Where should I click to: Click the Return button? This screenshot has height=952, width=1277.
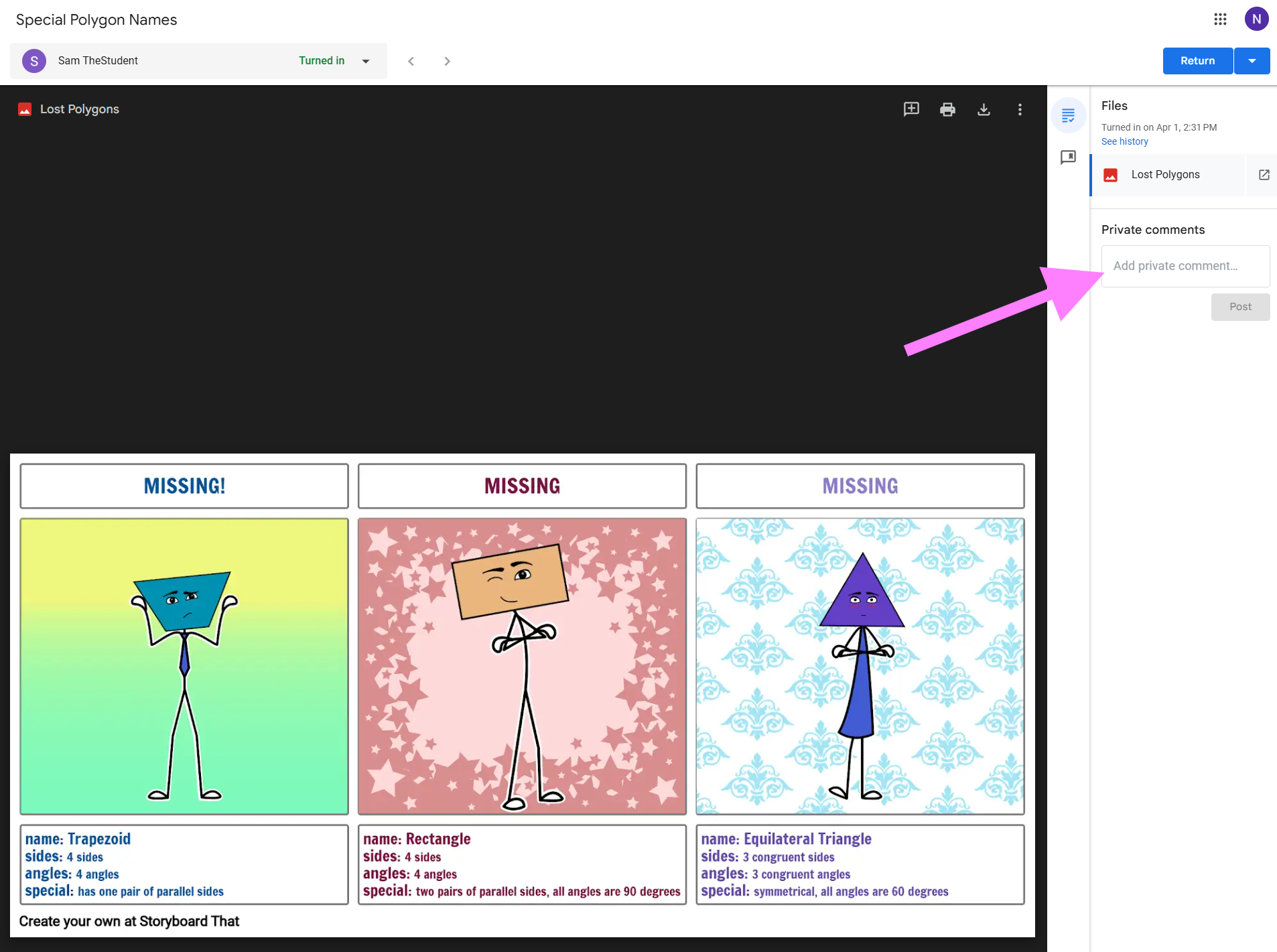1197,61
